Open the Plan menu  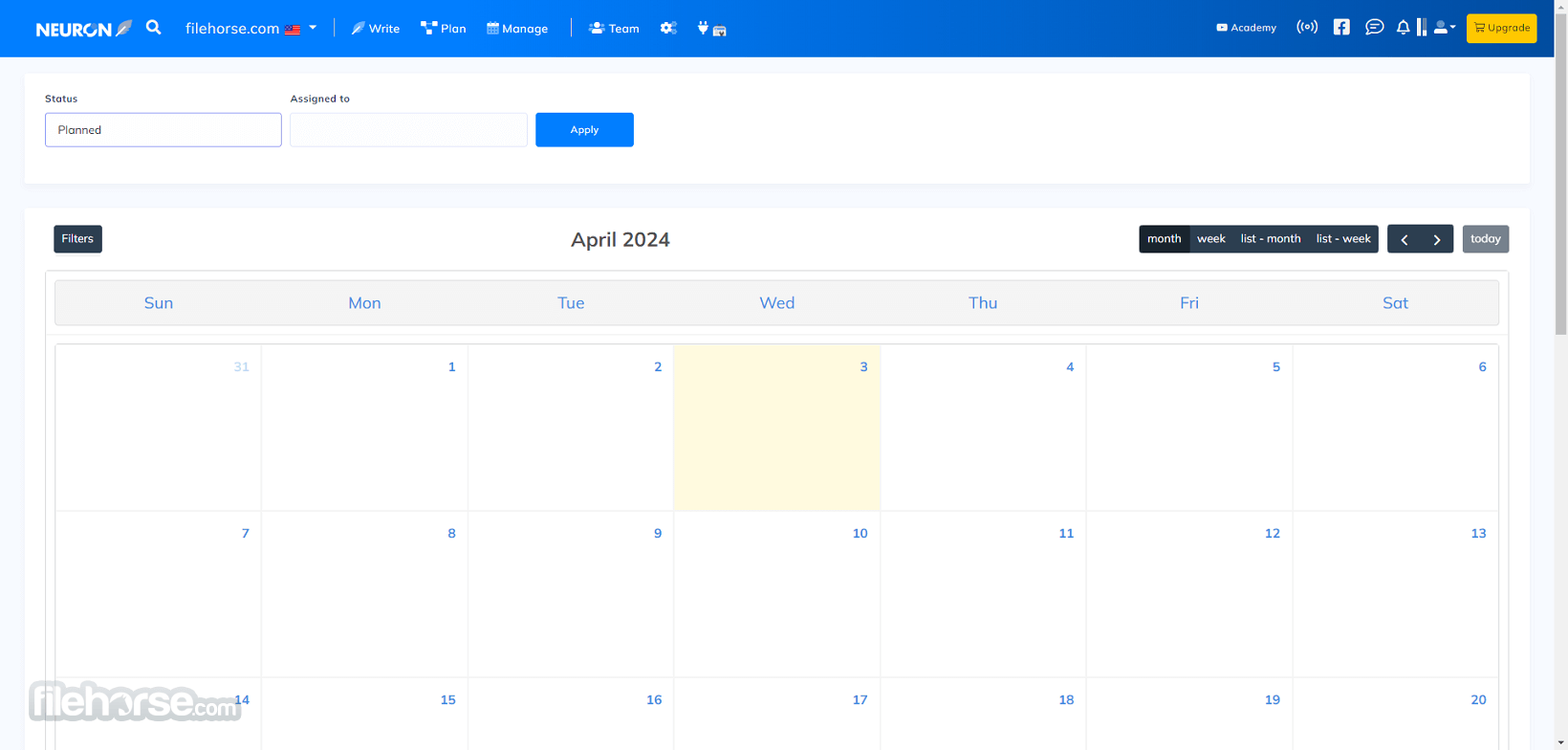(x=444, y=29)
